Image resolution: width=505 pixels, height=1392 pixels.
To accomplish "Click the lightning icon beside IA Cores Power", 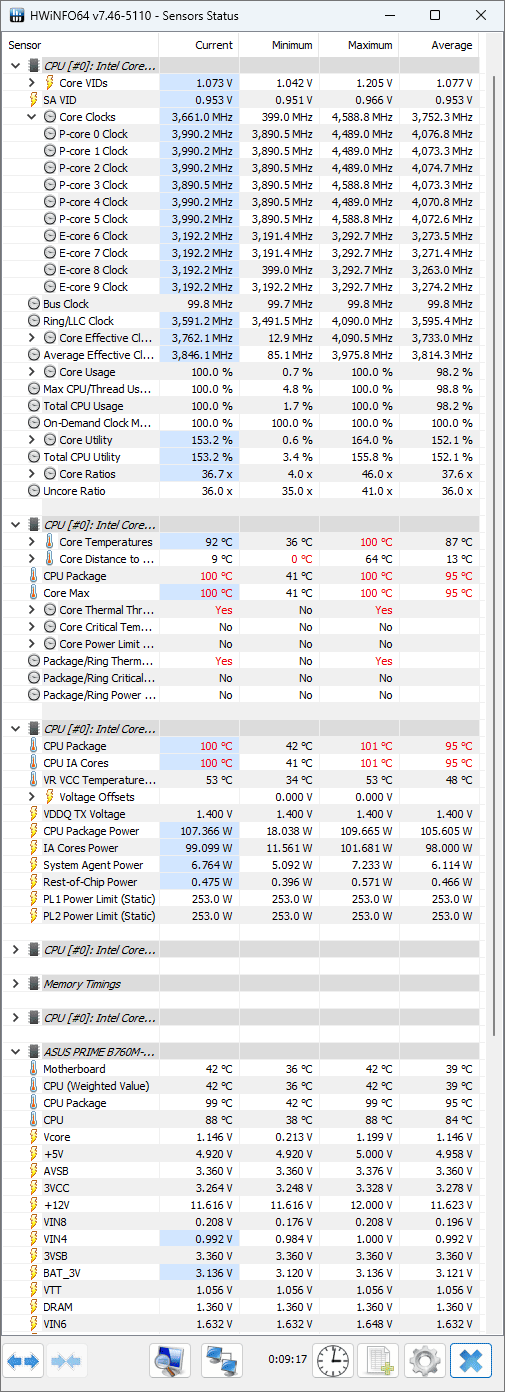I will coord(35,848).
